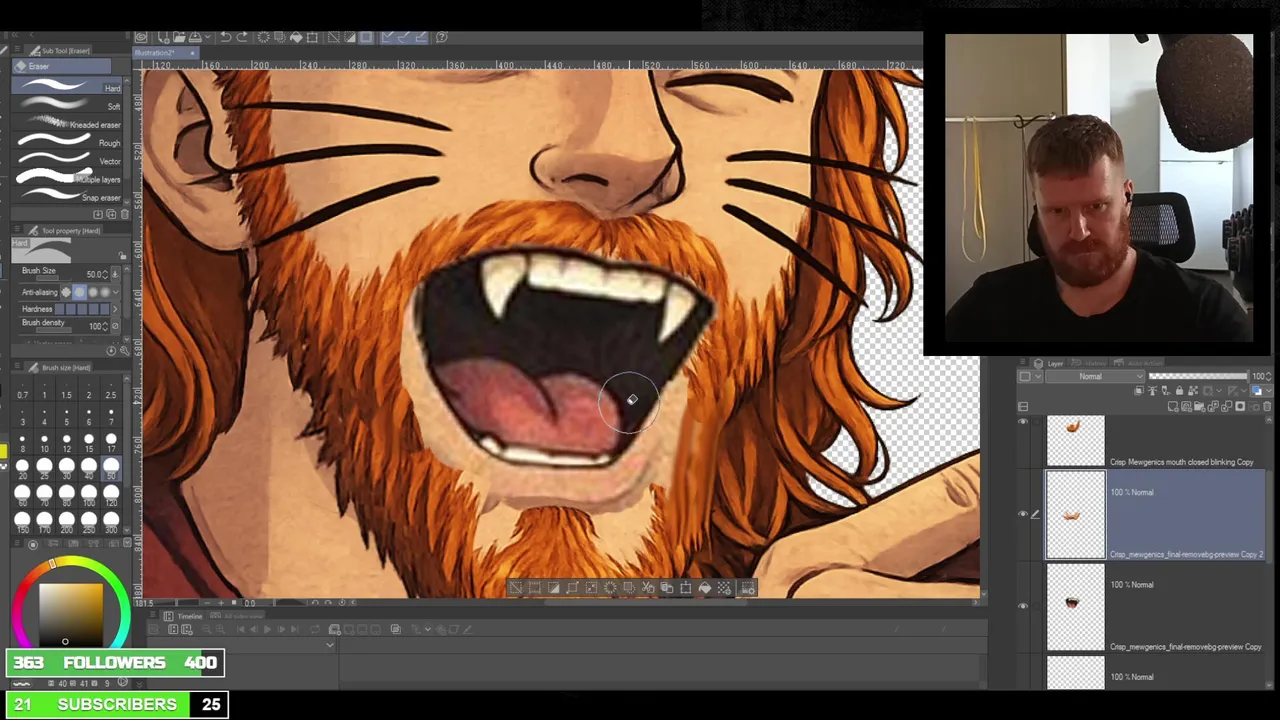Viewport: 1280px width, 720px height.
Task: Click the import sub tool download icon
Action: (97, 214)
